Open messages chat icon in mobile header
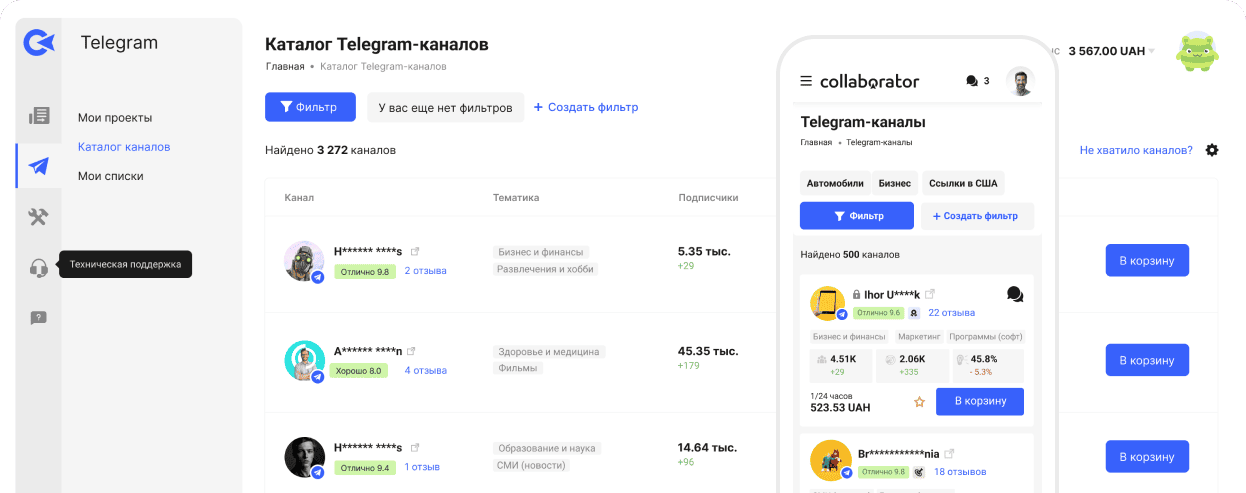The image size is (1246, 493). pyautogui.click(x=972, y=81)
